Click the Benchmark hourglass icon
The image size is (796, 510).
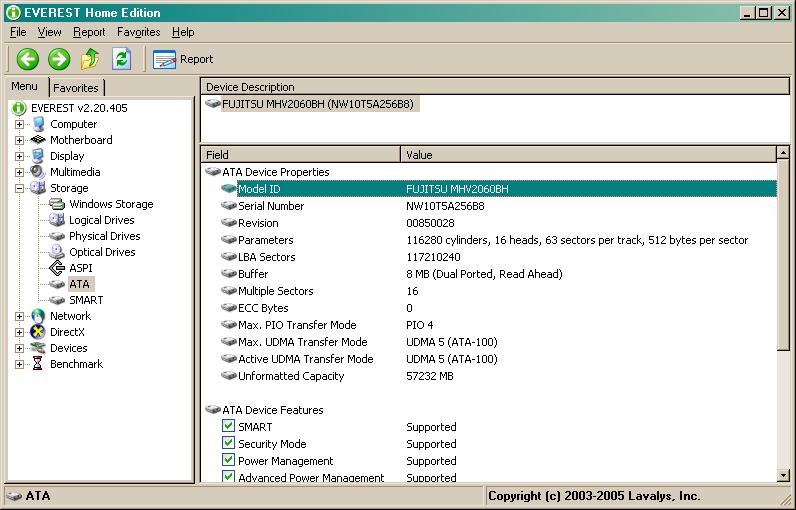click(x=38, y=364)
